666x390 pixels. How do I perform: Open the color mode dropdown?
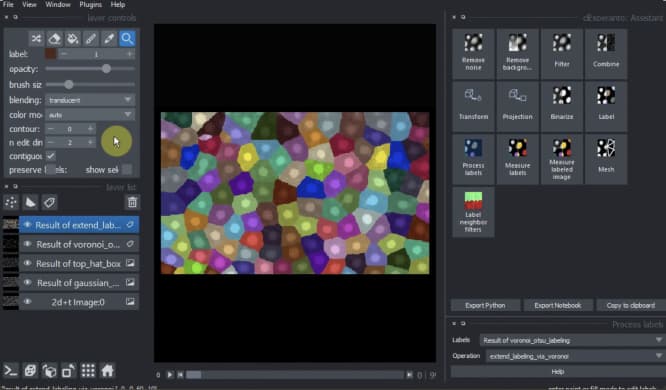pos(90,115)
